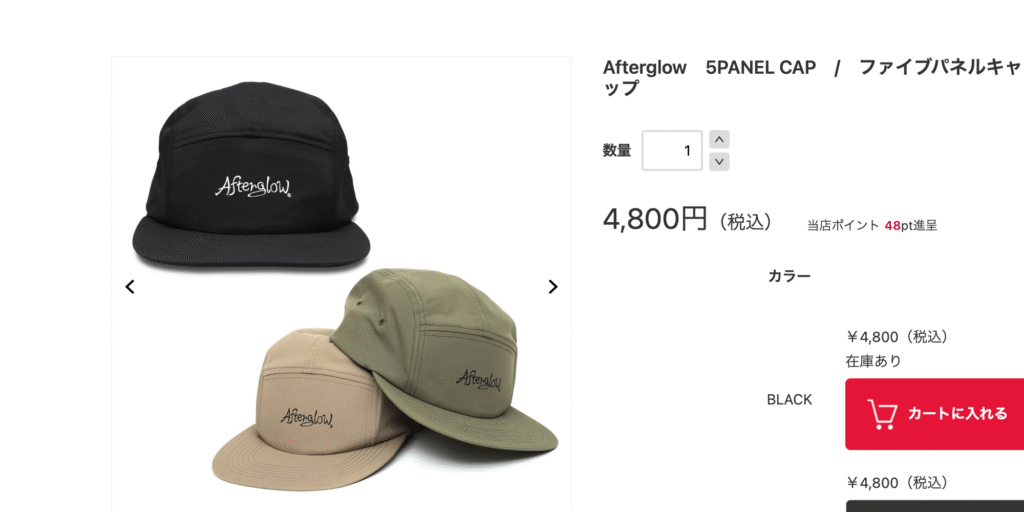Click the 当店ポイント 48pt進呈 text

click(872, 226)
